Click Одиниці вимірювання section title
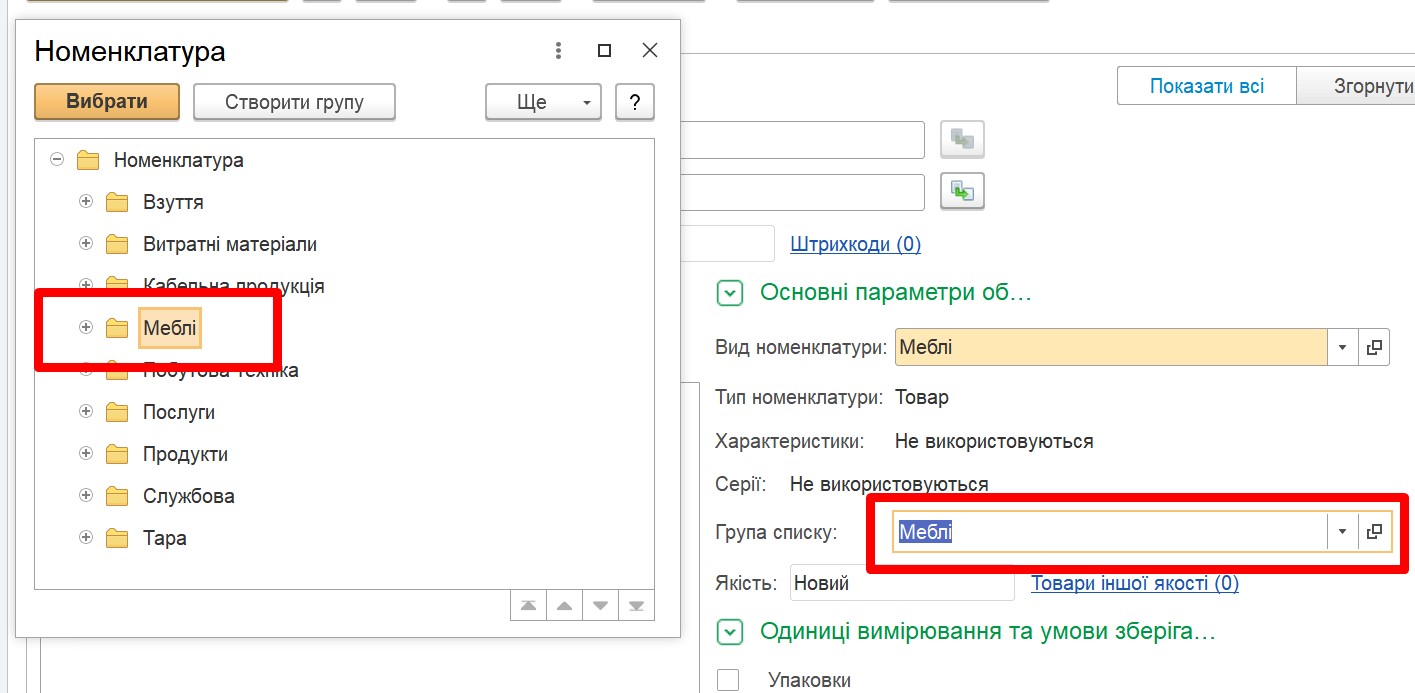Image resolution: width=1415 pixels, height=693 pixels. 988,631
